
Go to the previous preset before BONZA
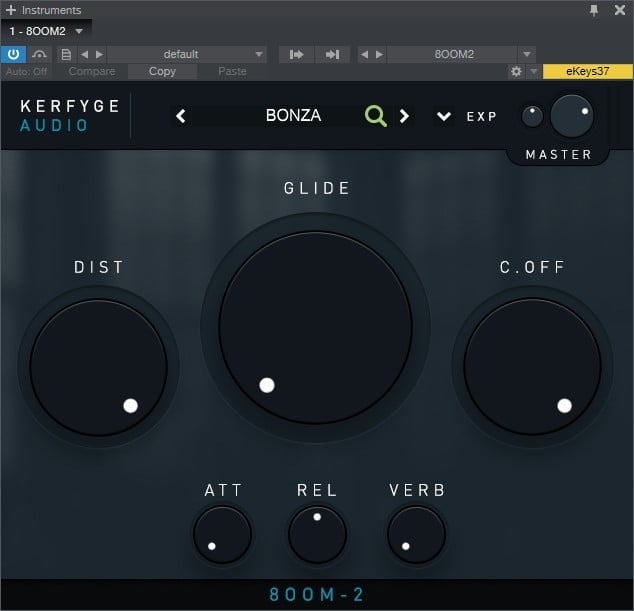coord(181,116)
